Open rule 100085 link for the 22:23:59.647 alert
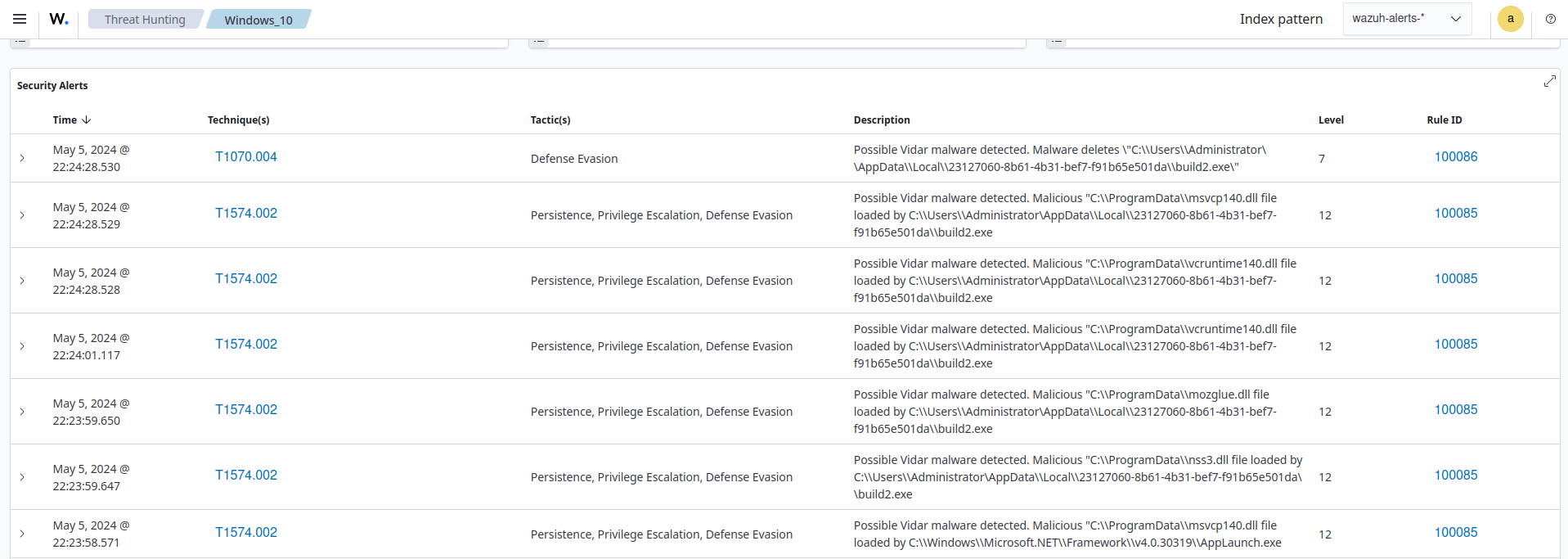 (1455, 475)
